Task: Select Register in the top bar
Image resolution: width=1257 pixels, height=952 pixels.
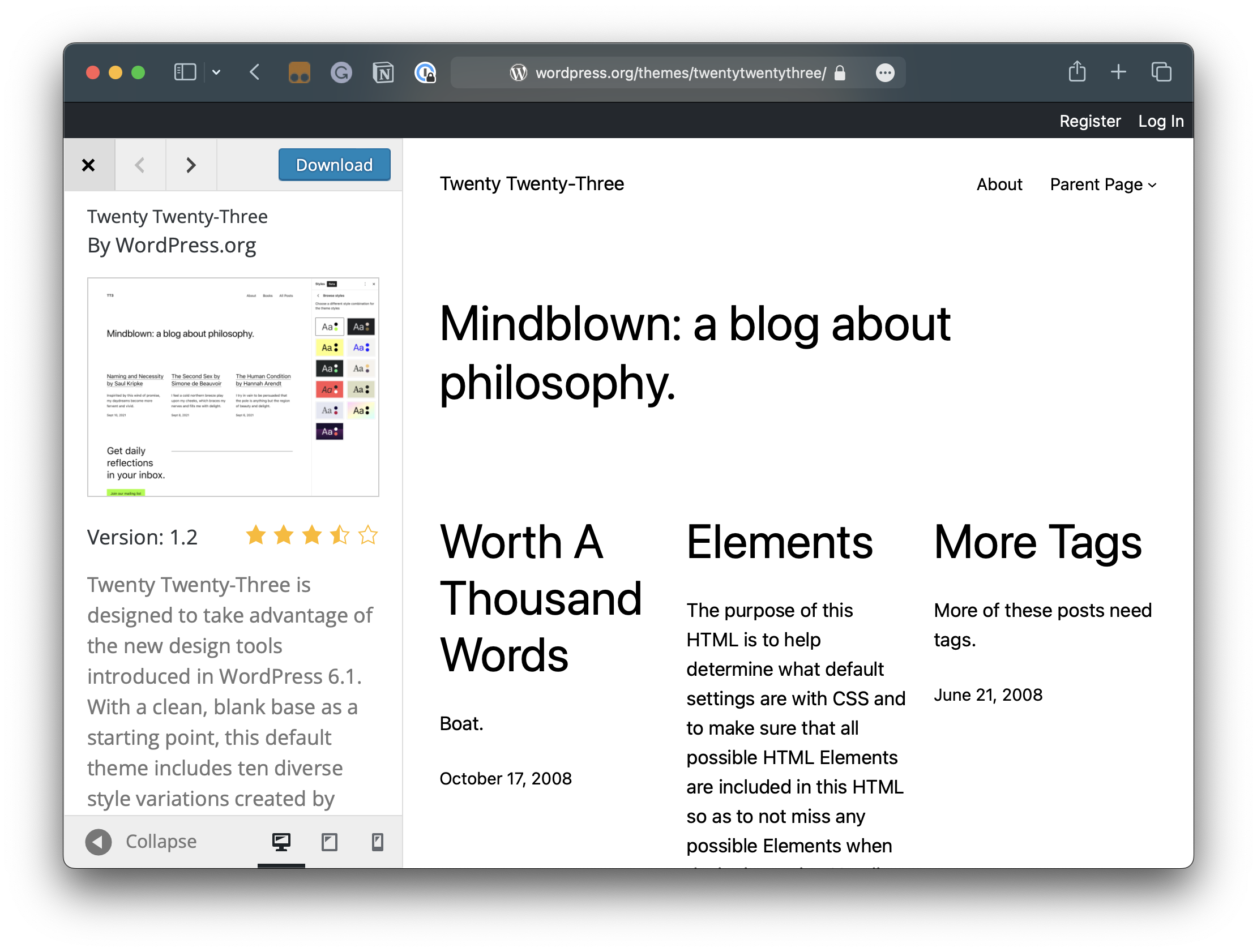Action: [1090, 121]
